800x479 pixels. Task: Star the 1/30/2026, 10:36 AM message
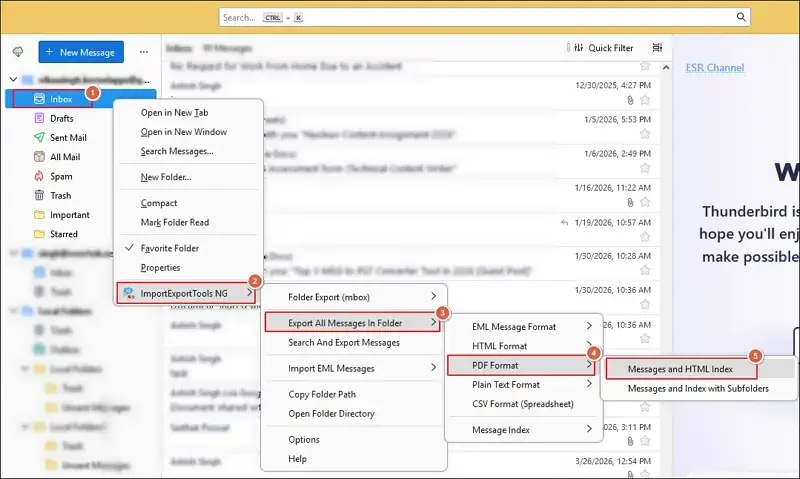point(645,305)
